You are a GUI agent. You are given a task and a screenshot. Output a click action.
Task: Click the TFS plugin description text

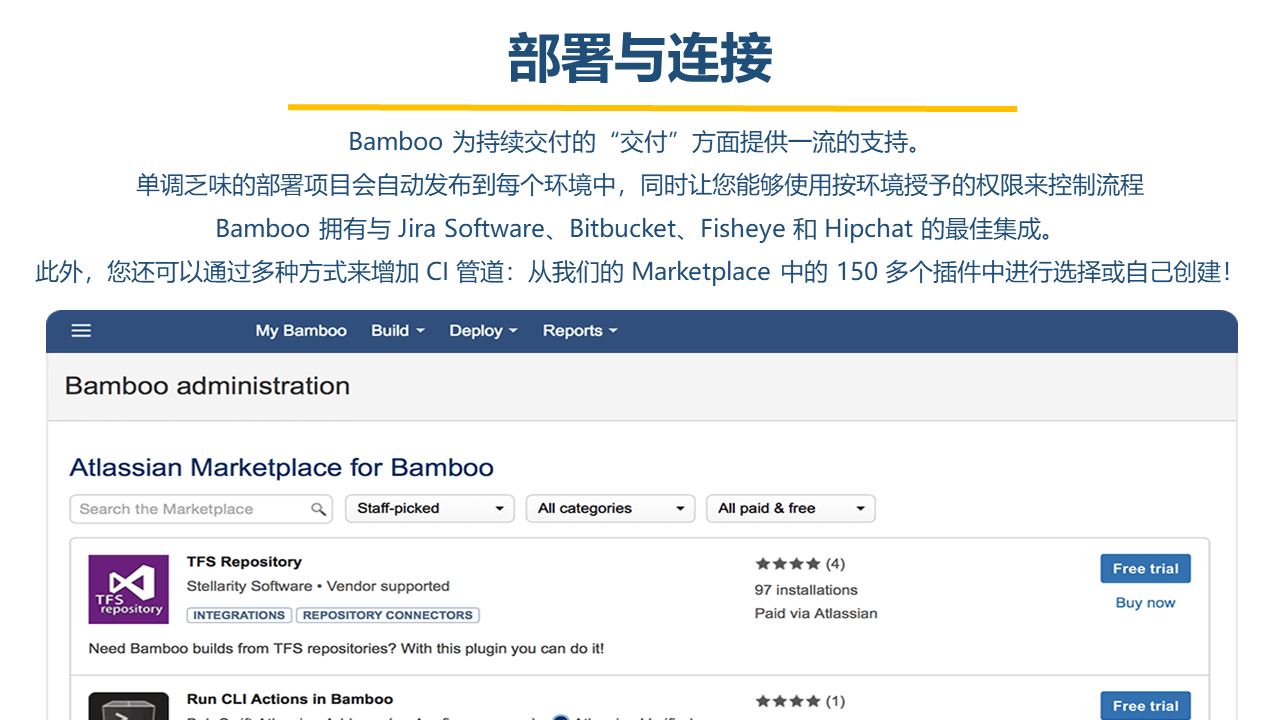pyautogui.click(x=346, y=648)
